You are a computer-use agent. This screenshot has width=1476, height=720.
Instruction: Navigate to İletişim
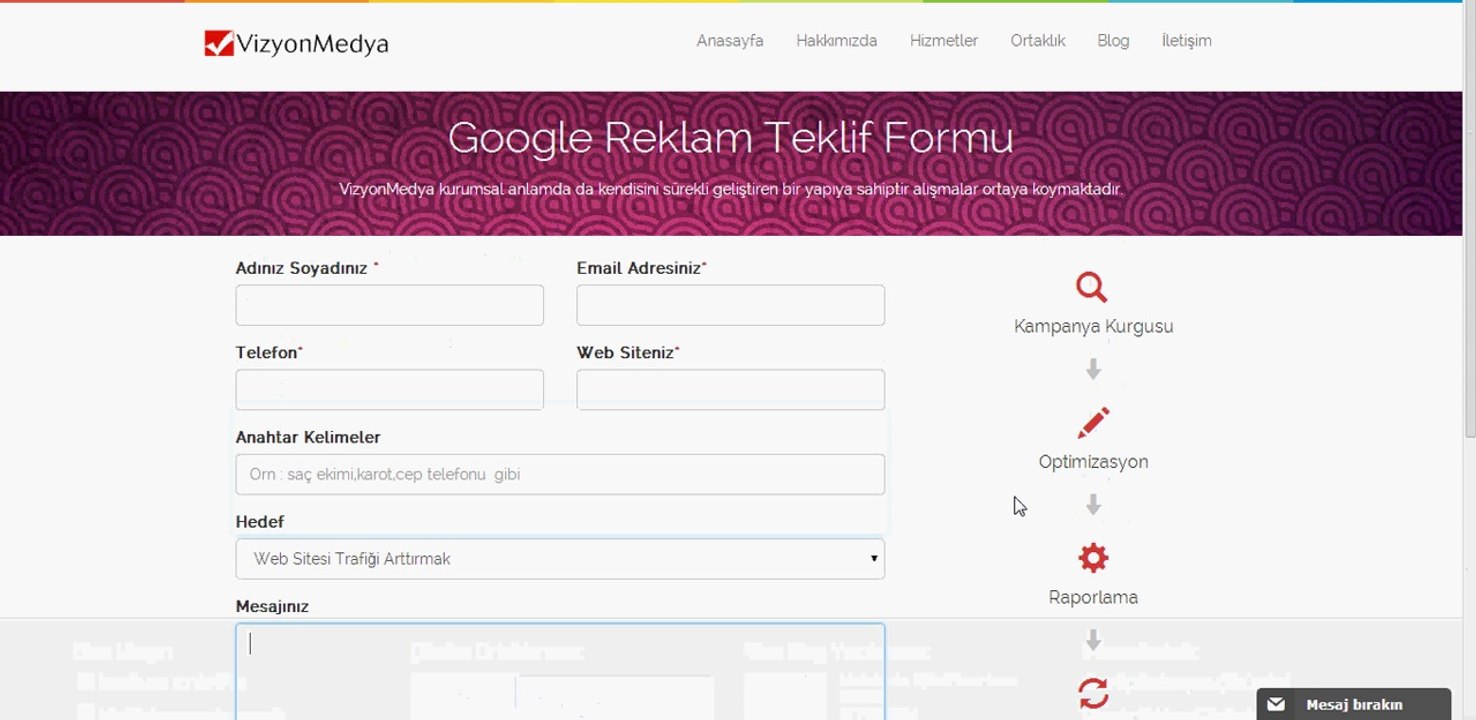(x=1186, y=41)
